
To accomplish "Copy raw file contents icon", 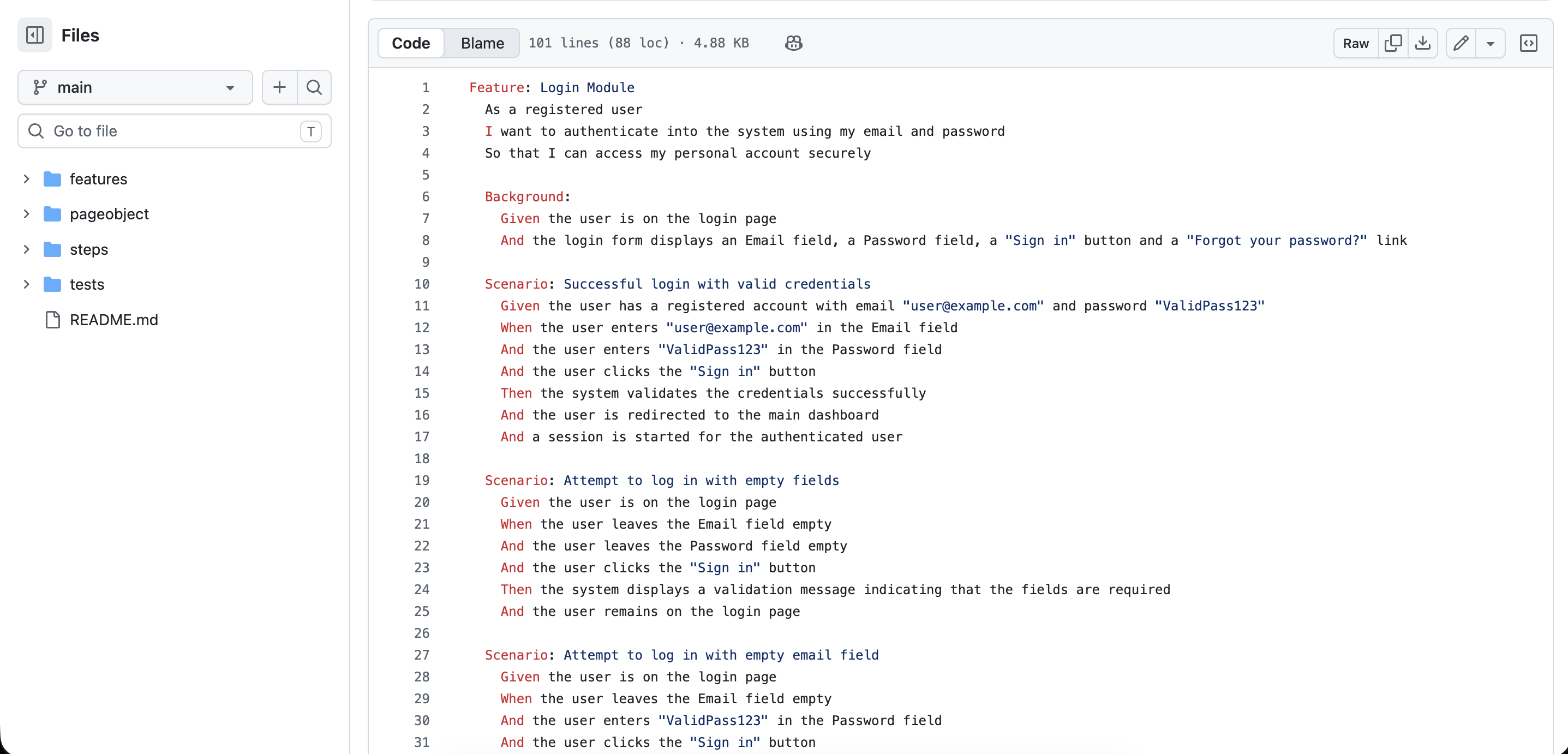I will [x=1393, y=43].
